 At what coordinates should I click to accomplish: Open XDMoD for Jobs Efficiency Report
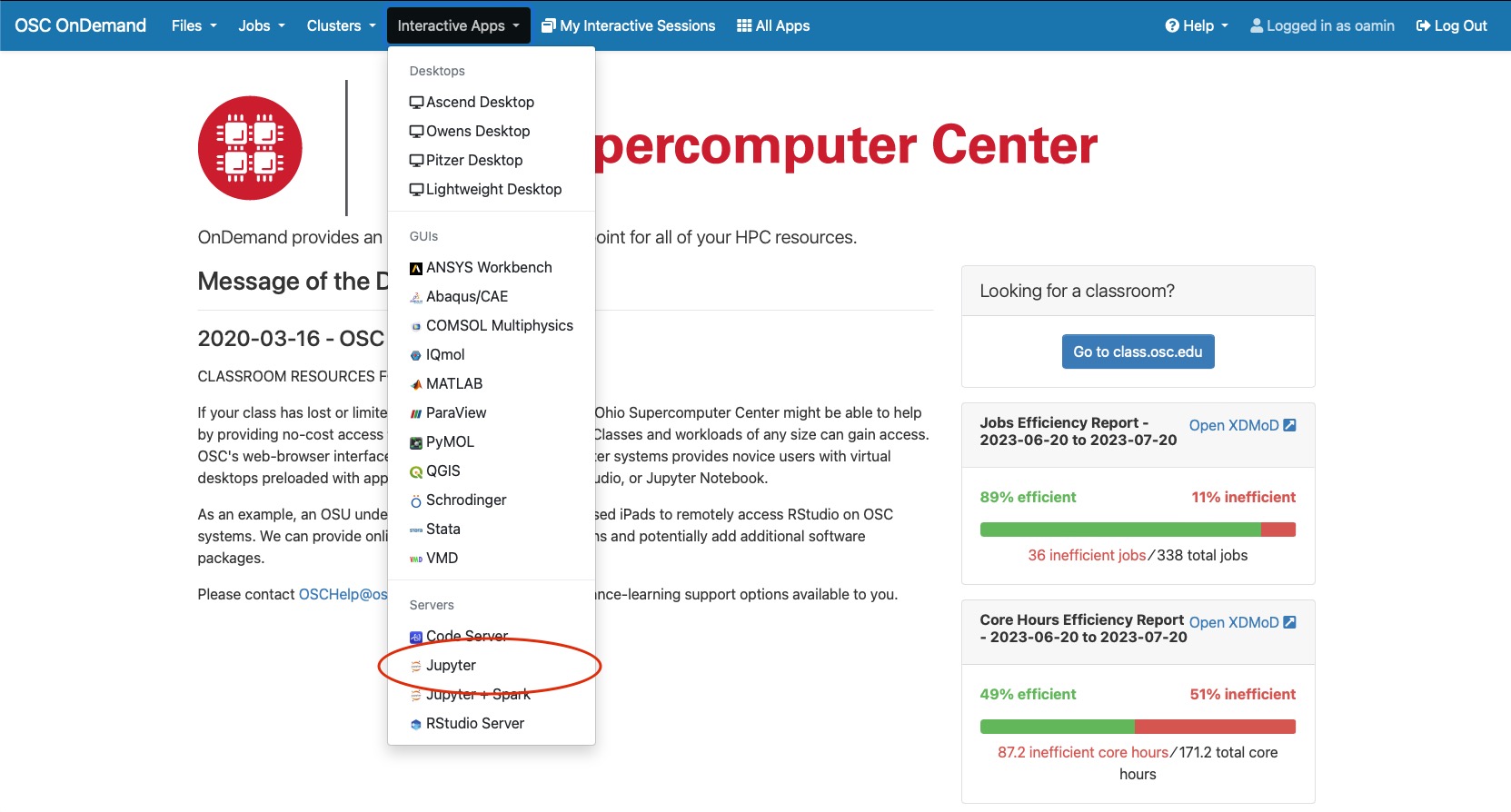click(x=1242, y=425)
